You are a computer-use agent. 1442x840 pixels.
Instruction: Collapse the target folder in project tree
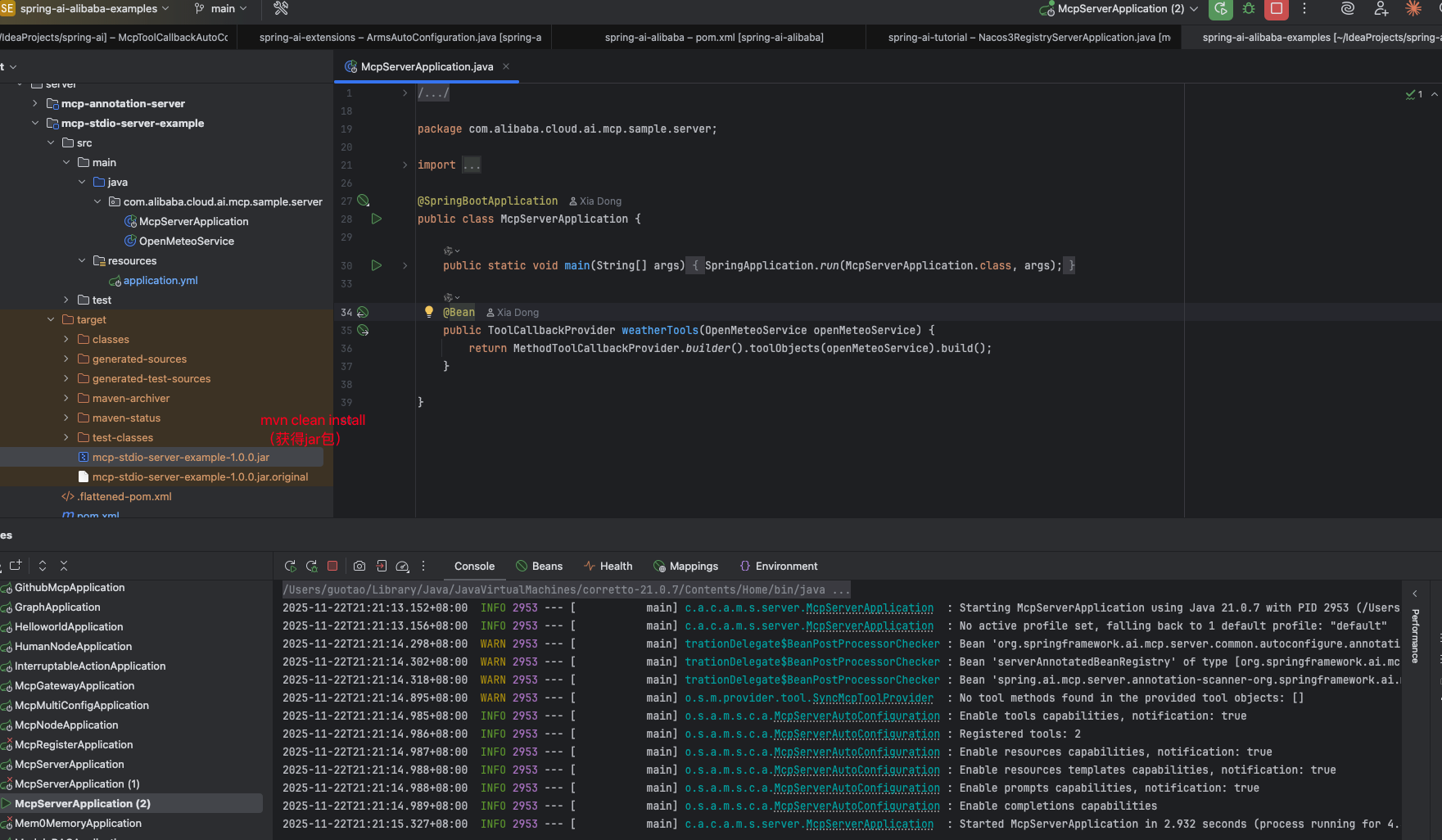[51, 319]
